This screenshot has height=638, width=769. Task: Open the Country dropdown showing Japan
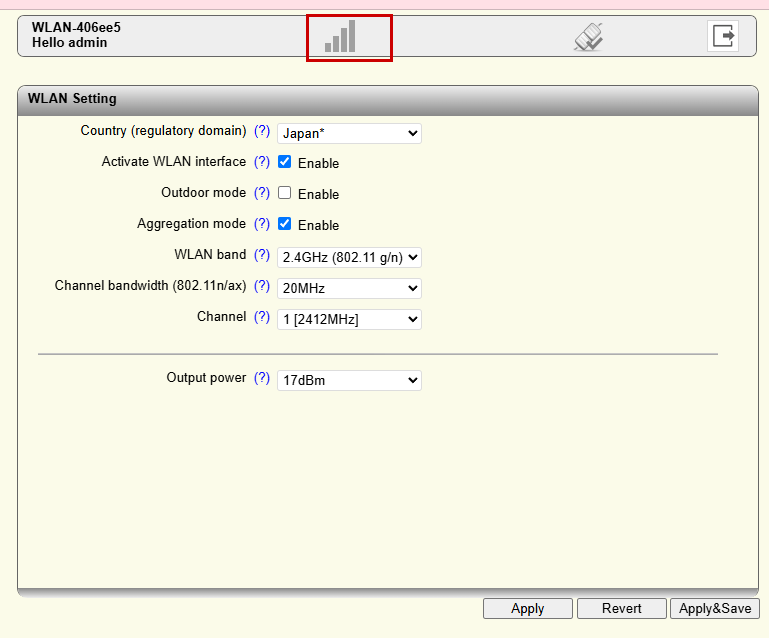point(349,133)
